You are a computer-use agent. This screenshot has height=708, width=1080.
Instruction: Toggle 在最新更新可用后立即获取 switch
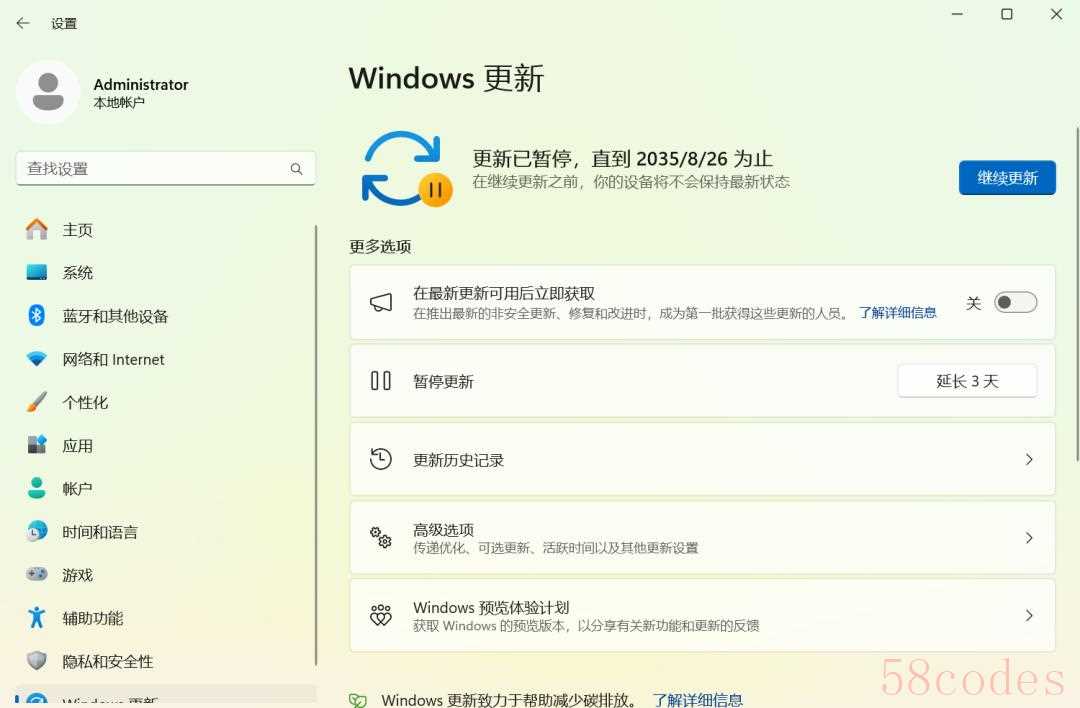(x=1015, y=302)
